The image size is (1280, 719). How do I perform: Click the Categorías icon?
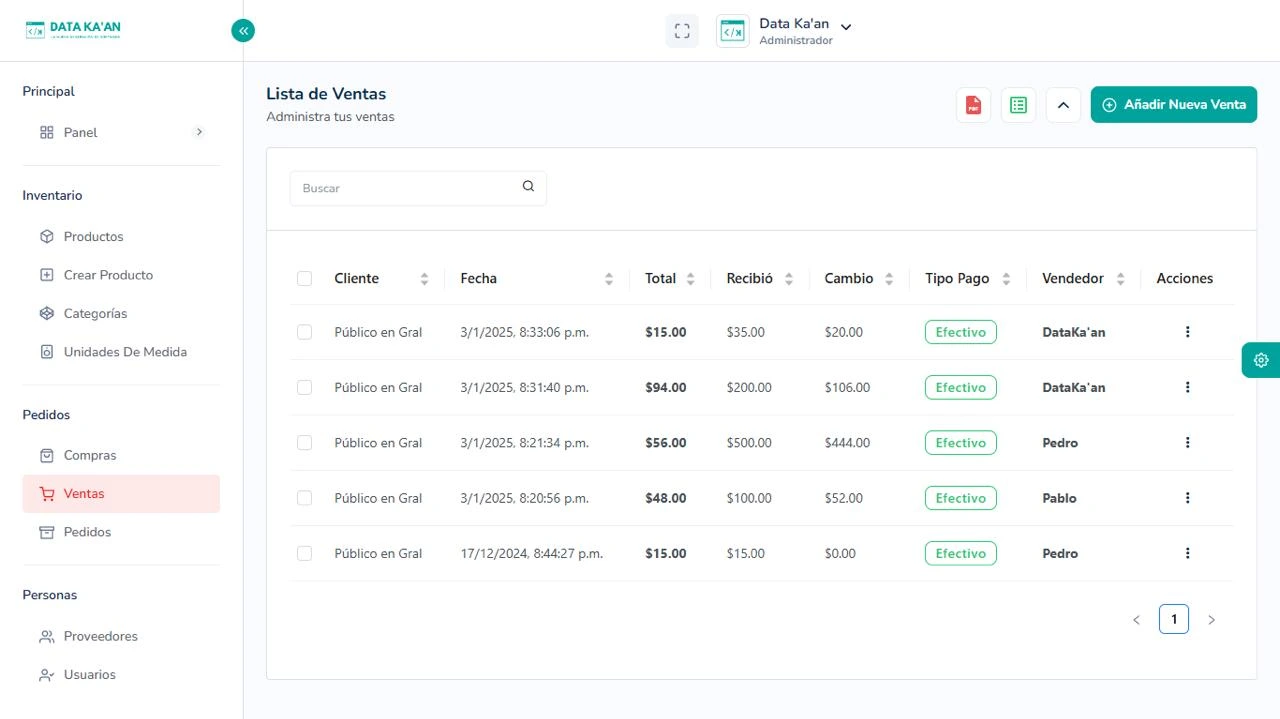coord(46,313)
